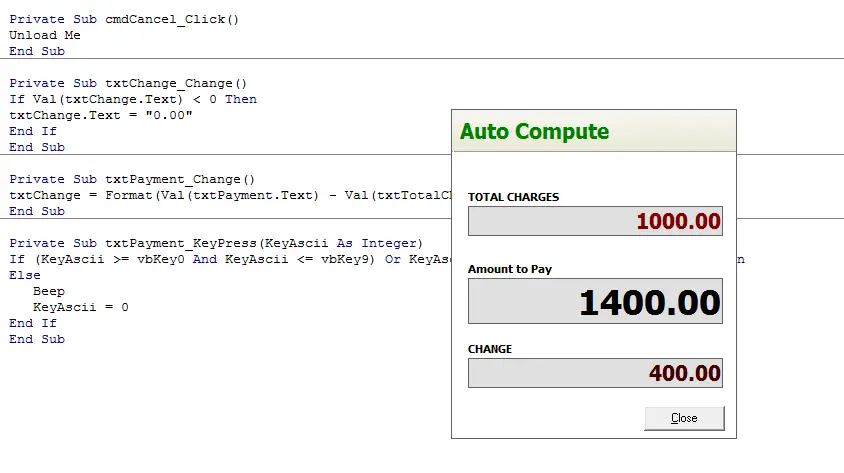This screenshot has width=844, height=473.
Task: Click the If (KeyAscii >= vbKey0 line
Action: (x=200, y=259)
